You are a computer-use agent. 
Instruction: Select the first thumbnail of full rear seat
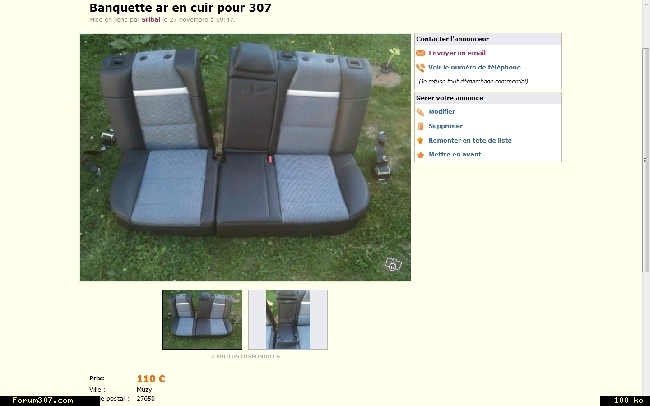(202, 320)
